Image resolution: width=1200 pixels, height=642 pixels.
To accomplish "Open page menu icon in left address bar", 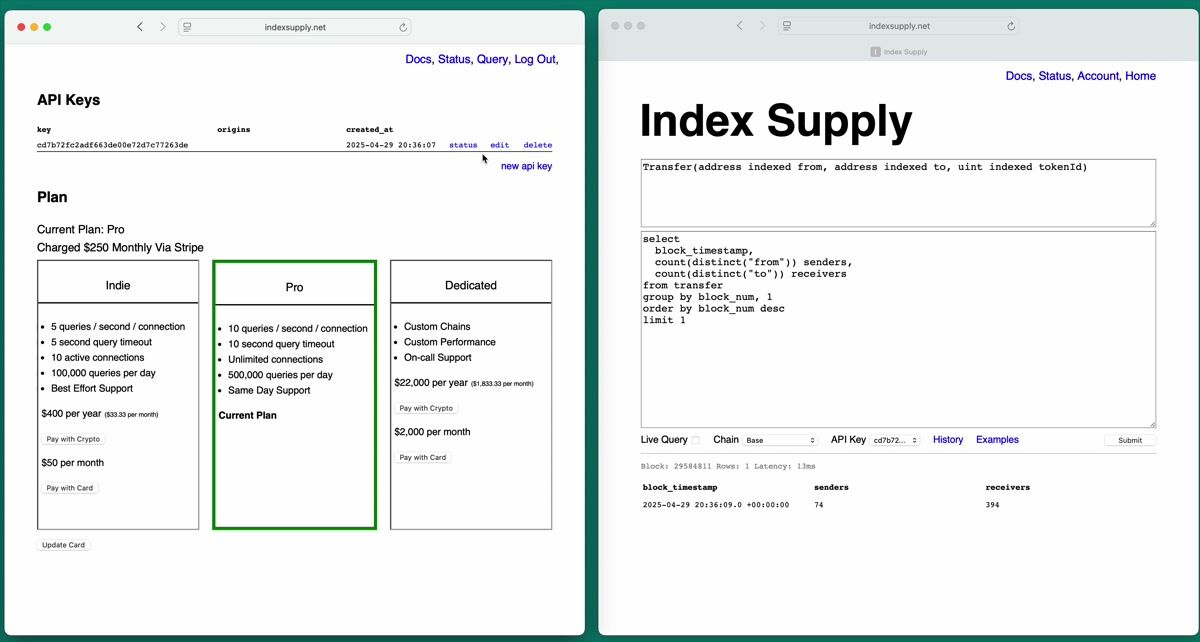I will tap(187, 27).
